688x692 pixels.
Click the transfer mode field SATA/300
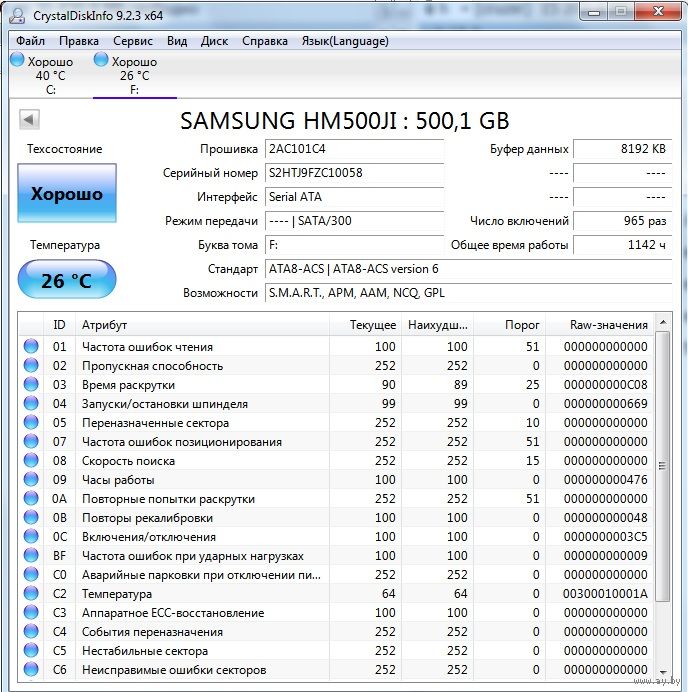354,221
